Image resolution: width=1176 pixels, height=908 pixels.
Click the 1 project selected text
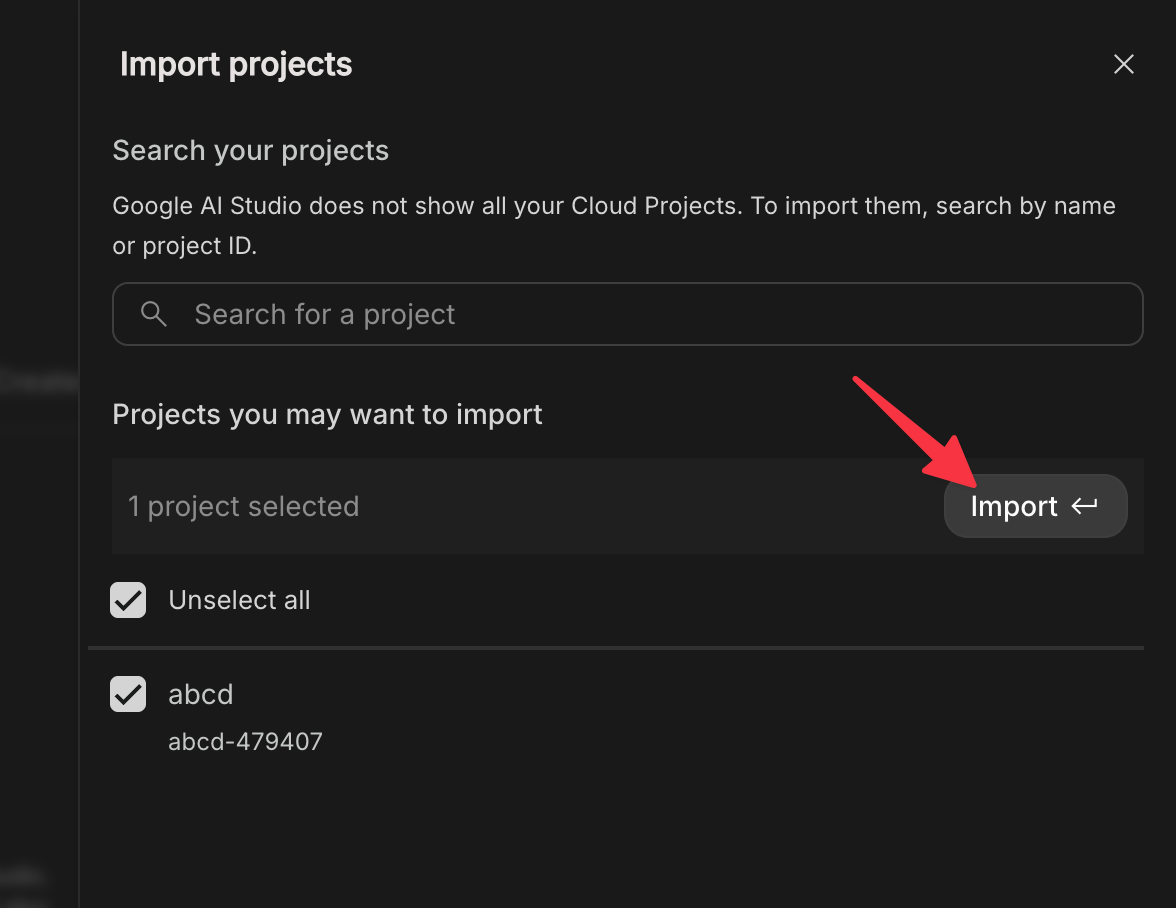(243, 506)
